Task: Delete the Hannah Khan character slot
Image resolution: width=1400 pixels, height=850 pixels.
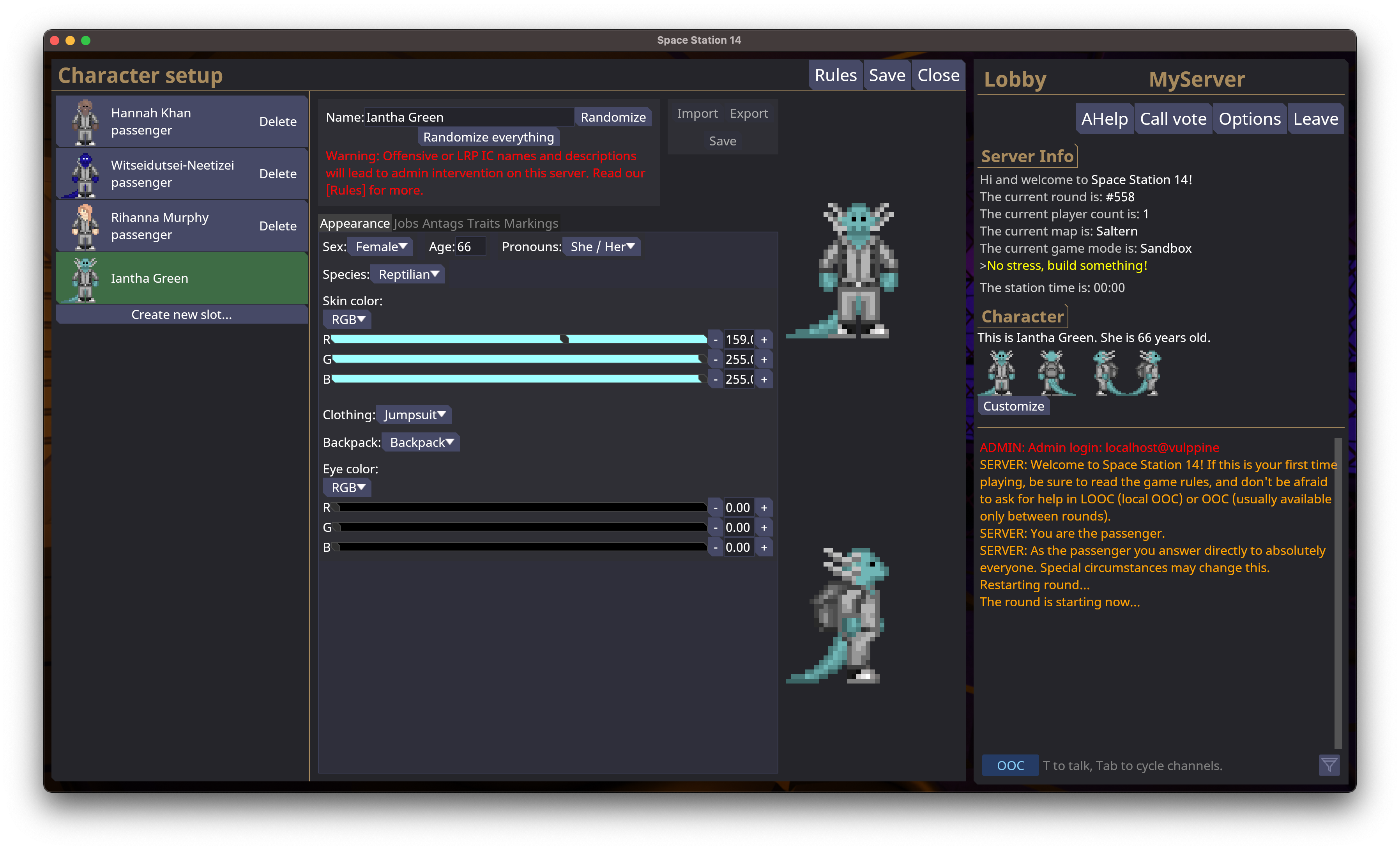Action: (x=278, y=122)
